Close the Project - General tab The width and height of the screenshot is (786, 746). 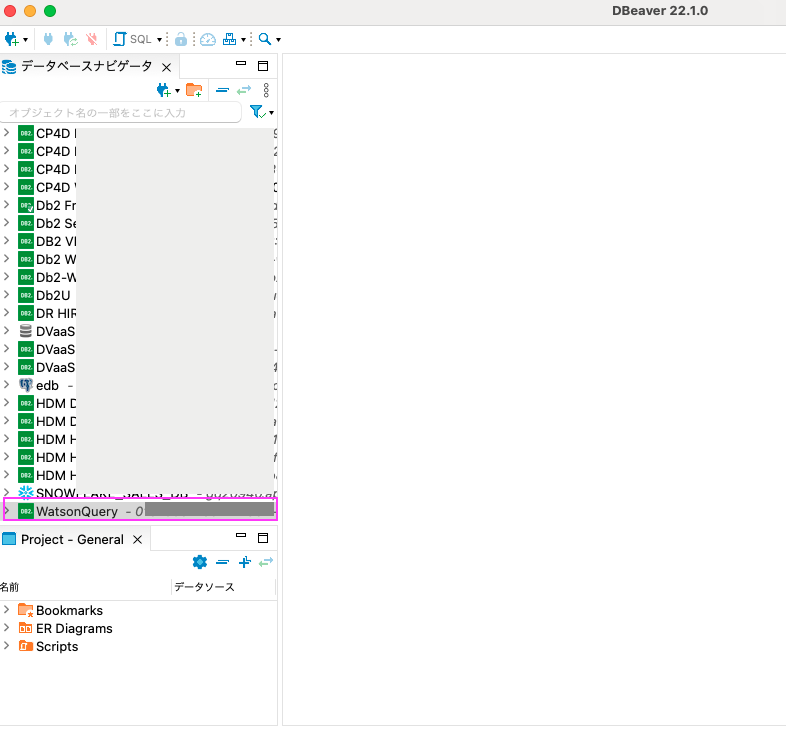click(137, 539)
